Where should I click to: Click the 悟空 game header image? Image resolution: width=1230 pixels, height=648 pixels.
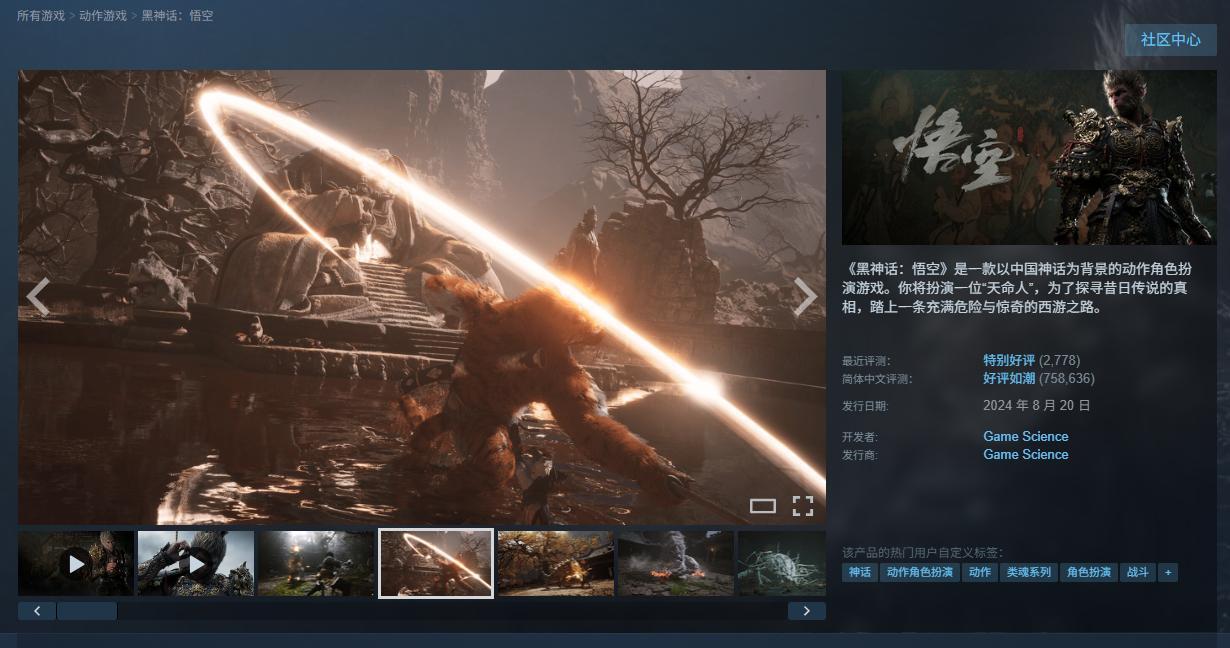1029,157
